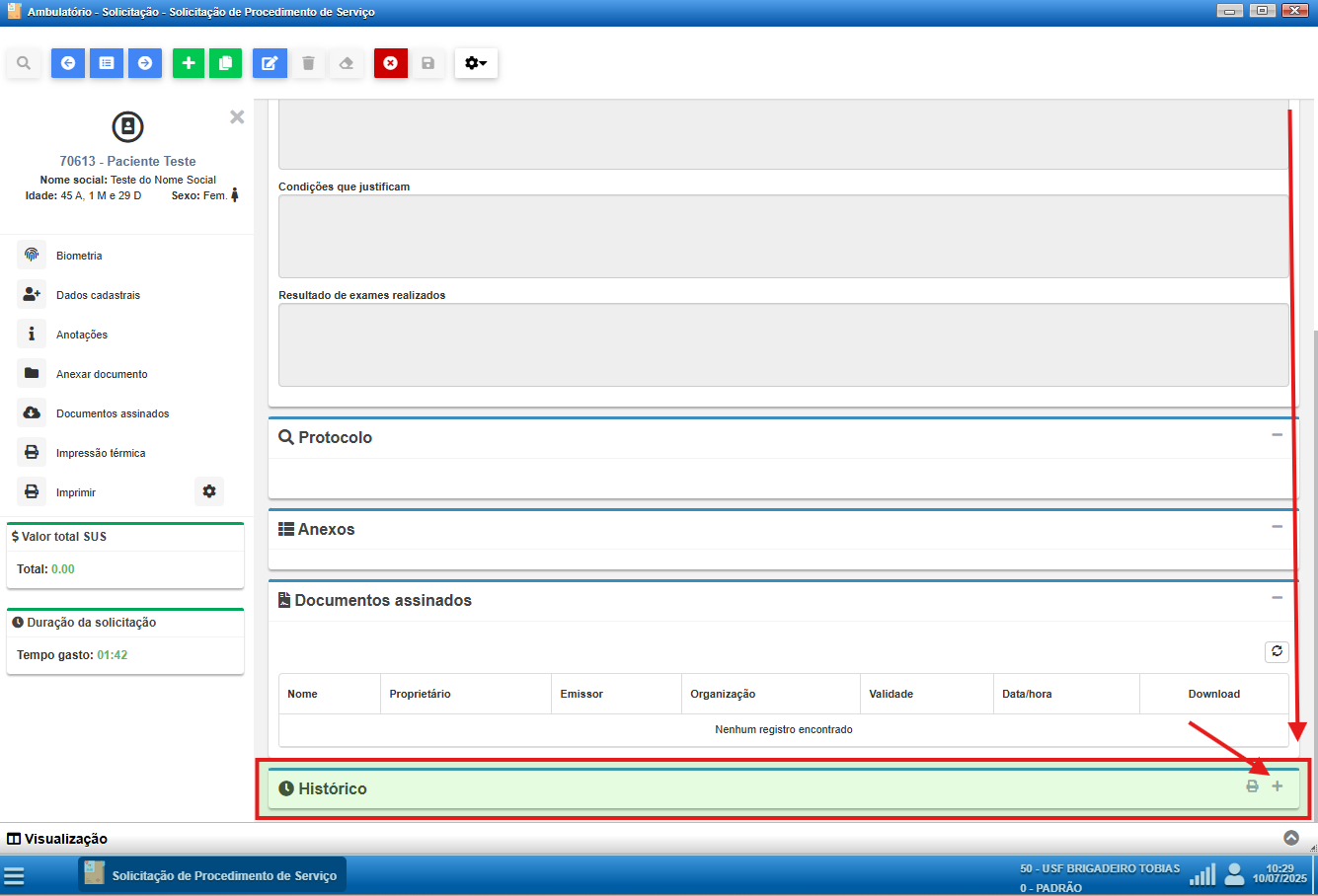Expand the Visualização panel chevron
Viewport: 1318px width, 896px height.
coord(1290,838)
